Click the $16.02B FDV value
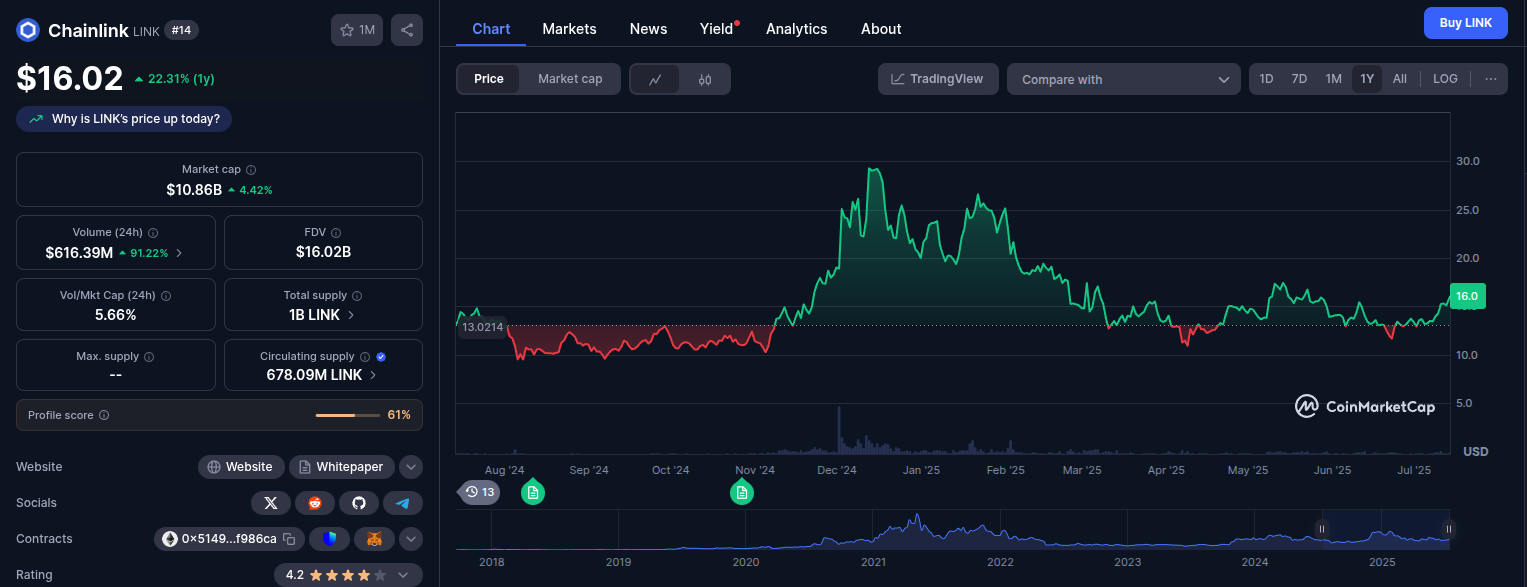This screenshot has width=1527, height=587. click(x=323, y=252)
